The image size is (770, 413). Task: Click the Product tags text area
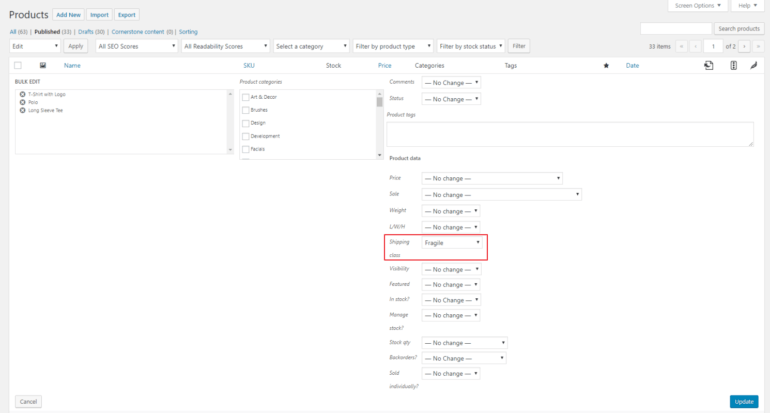click(x=570, y=135)
